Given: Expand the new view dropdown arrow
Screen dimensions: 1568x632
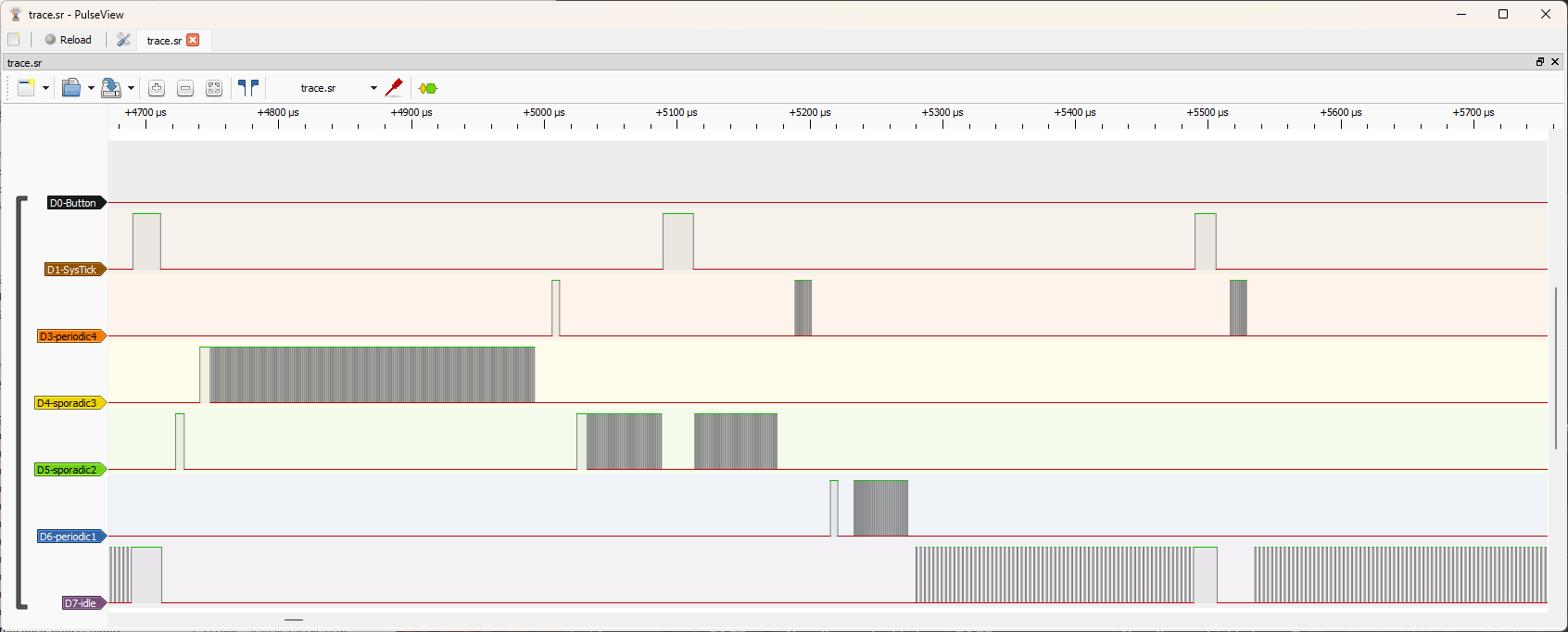Looking at the screenshot, I should (x=45, y=88).
